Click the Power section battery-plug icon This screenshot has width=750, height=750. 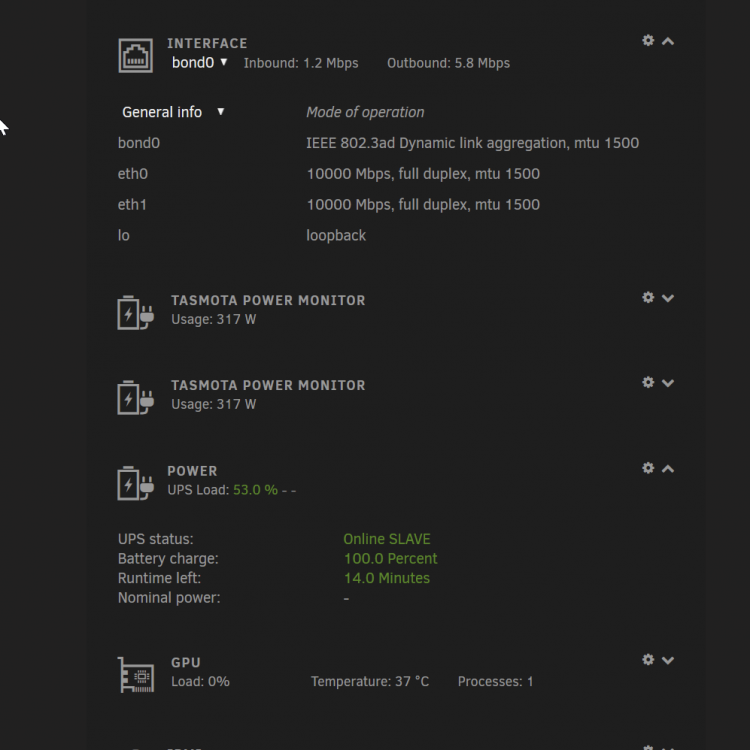(135, 483)
